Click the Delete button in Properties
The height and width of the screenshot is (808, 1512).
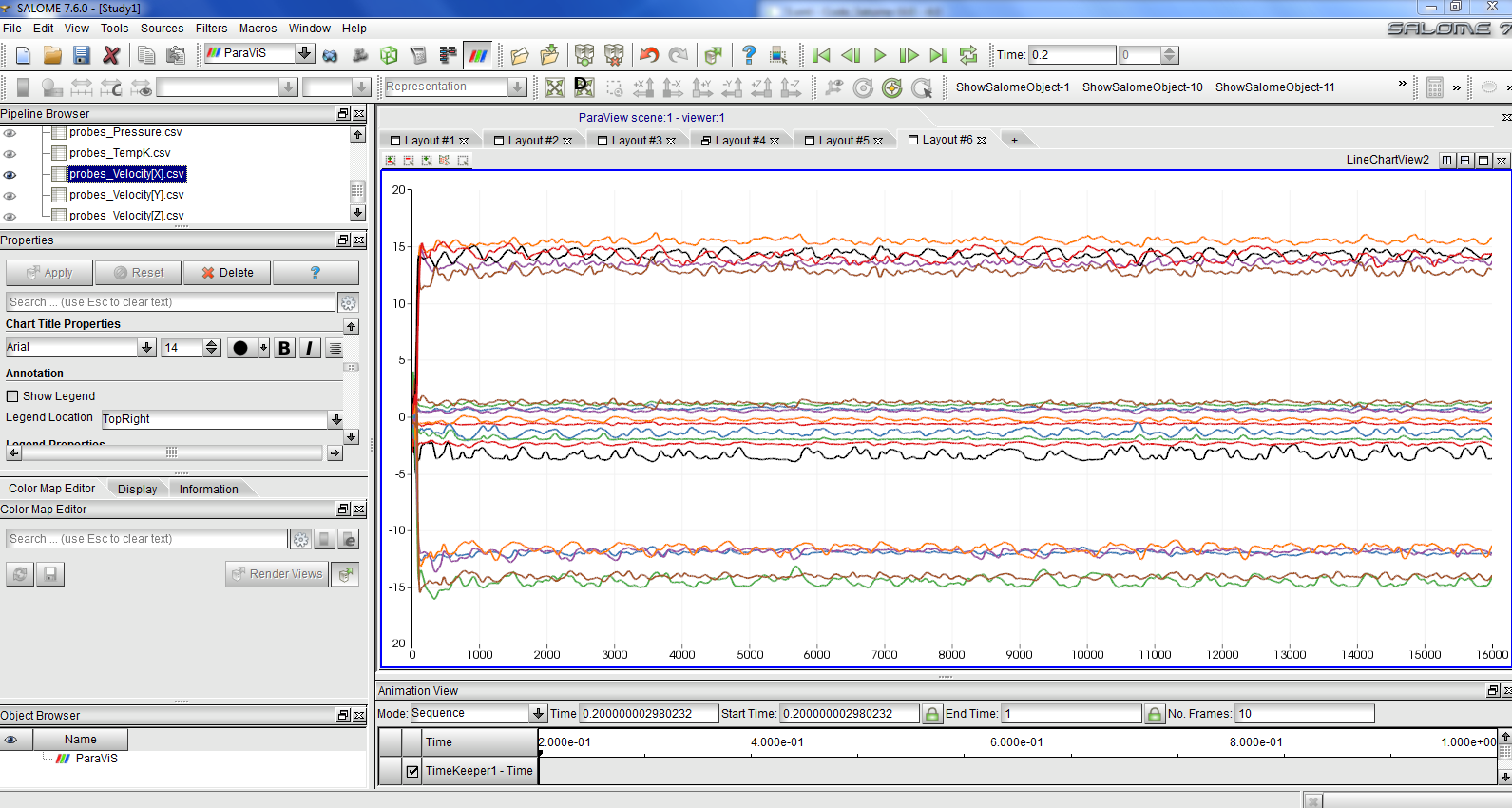pos(227,273)
